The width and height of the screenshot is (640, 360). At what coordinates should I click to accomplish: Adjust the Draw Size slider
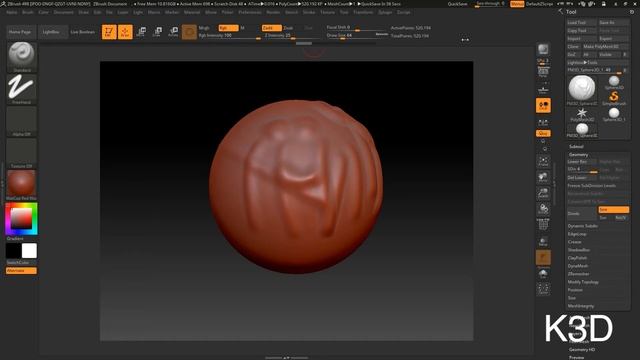357,36
